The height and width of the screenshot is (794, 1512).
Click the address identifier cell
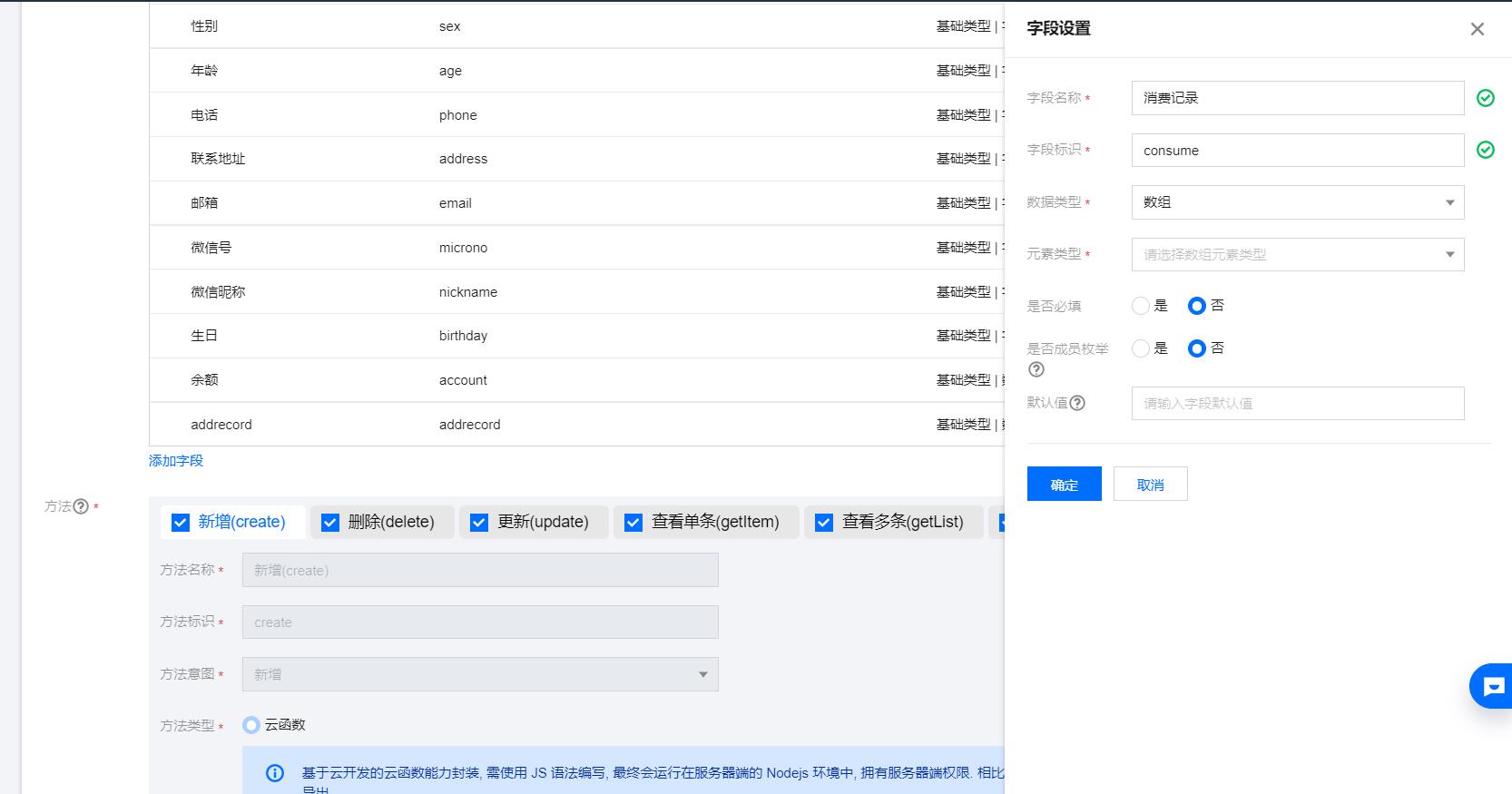click(463, 159)
